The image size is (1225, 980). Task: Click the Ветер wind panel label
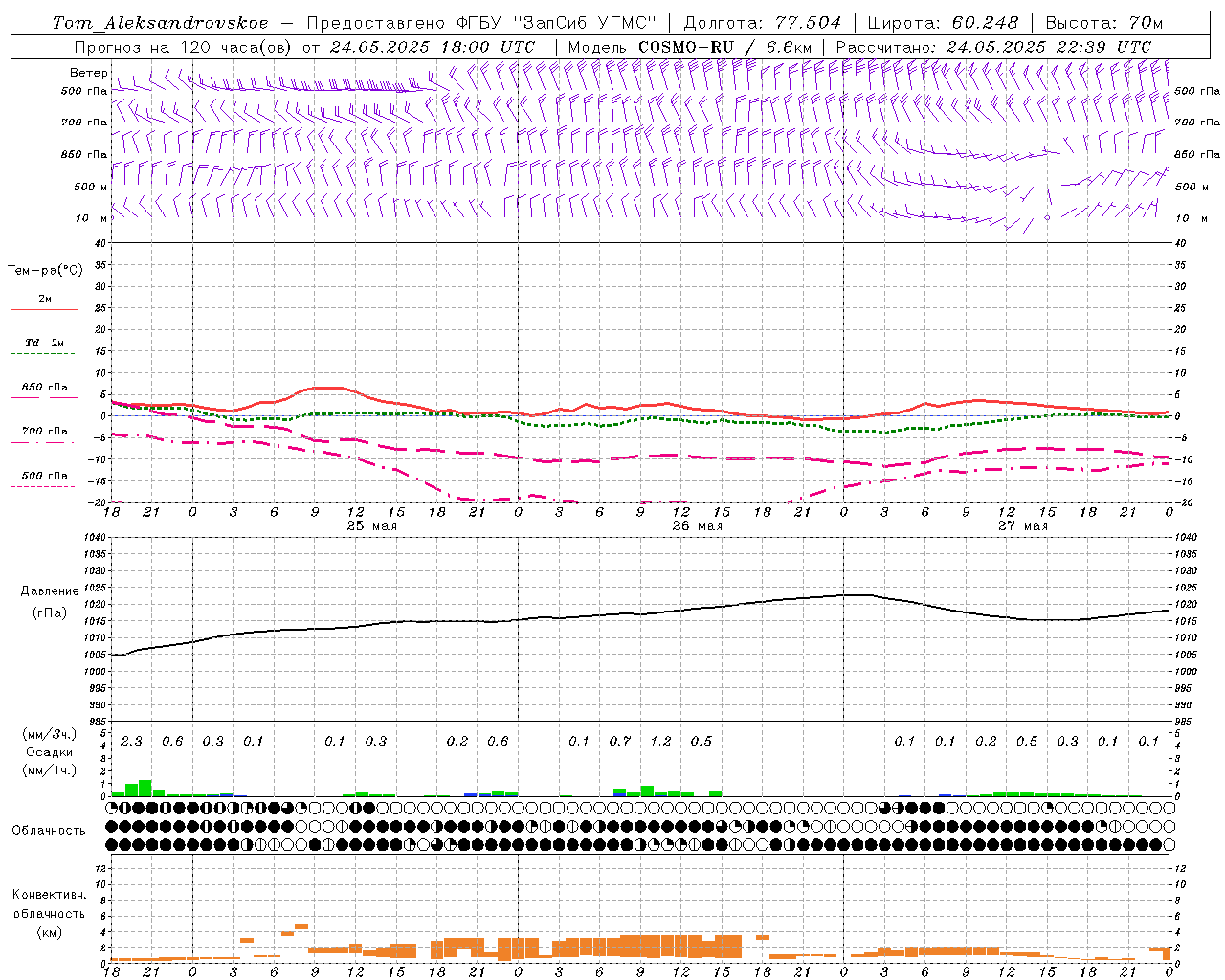(x=89, y=73)
